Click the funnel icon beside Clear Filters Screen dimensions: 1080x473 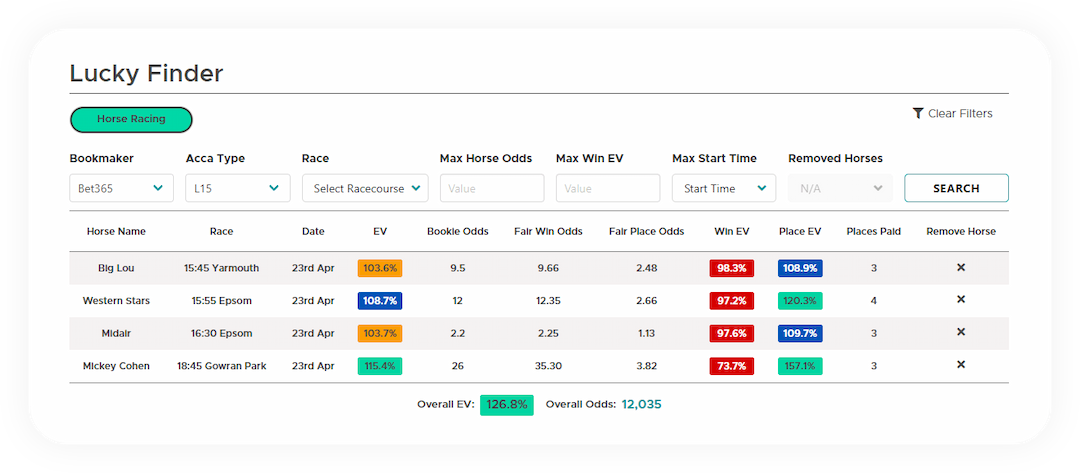918,114
